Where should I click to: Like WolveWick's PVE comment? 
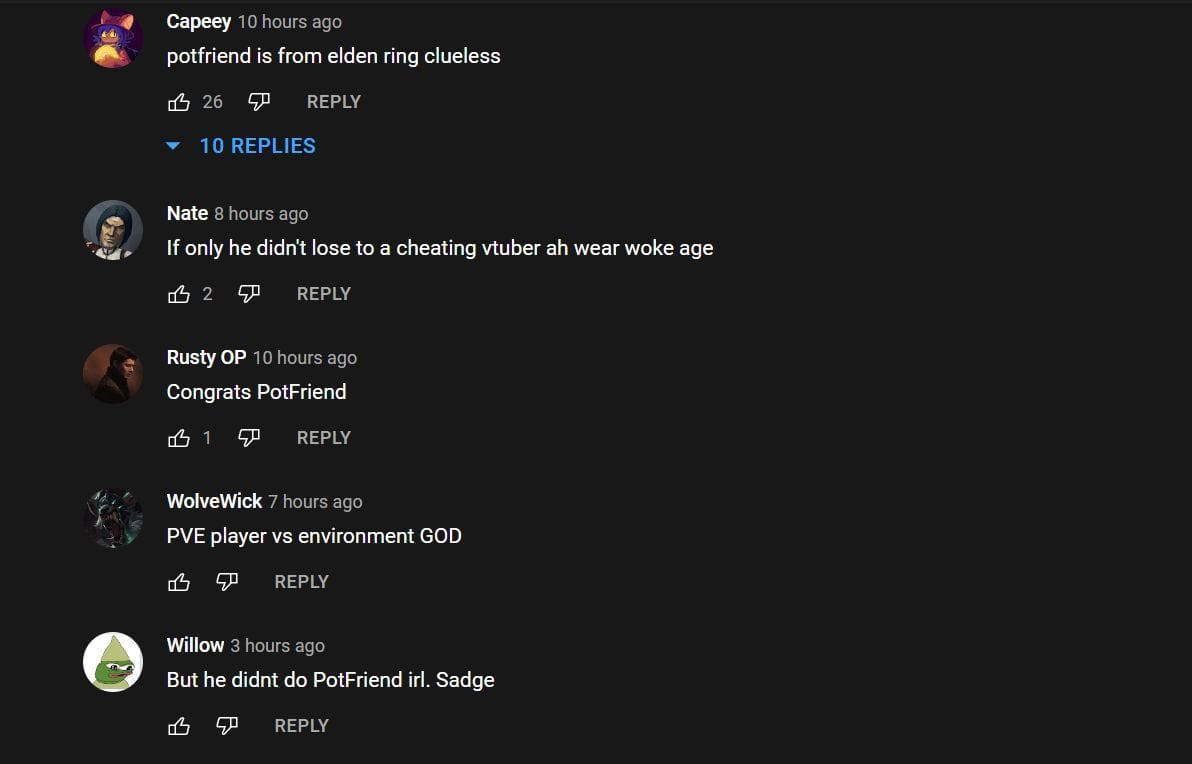[179, 582]
